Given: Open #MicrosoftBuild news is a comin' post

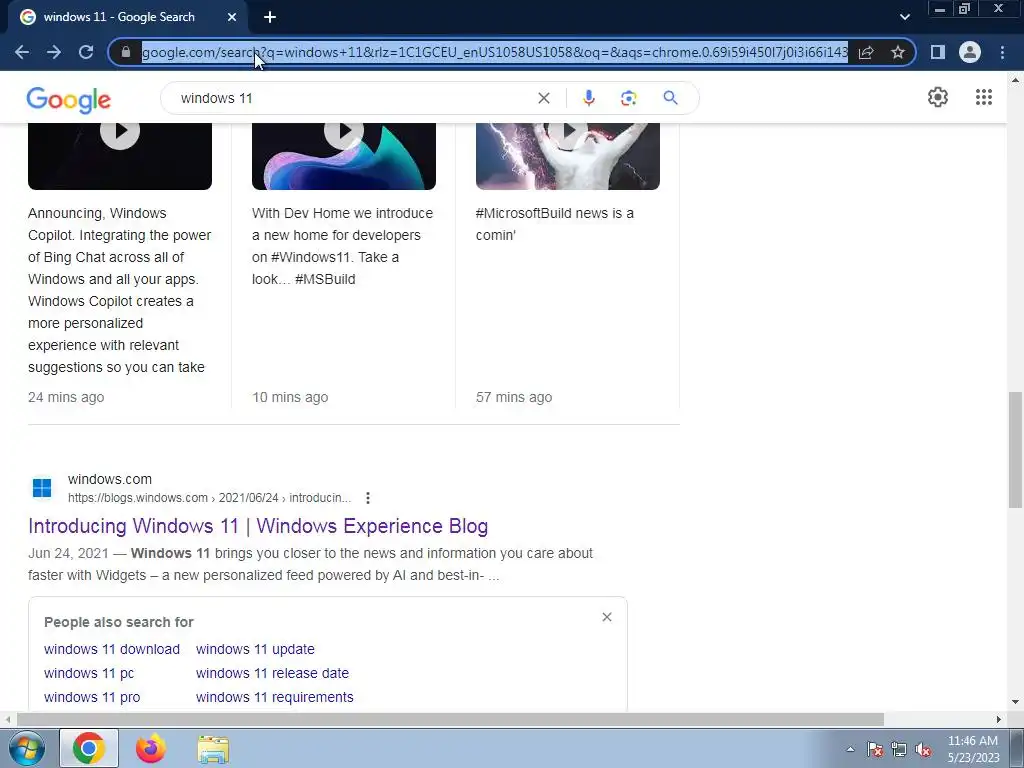Looking at the screenshot, I should click(x=554, y=224).
